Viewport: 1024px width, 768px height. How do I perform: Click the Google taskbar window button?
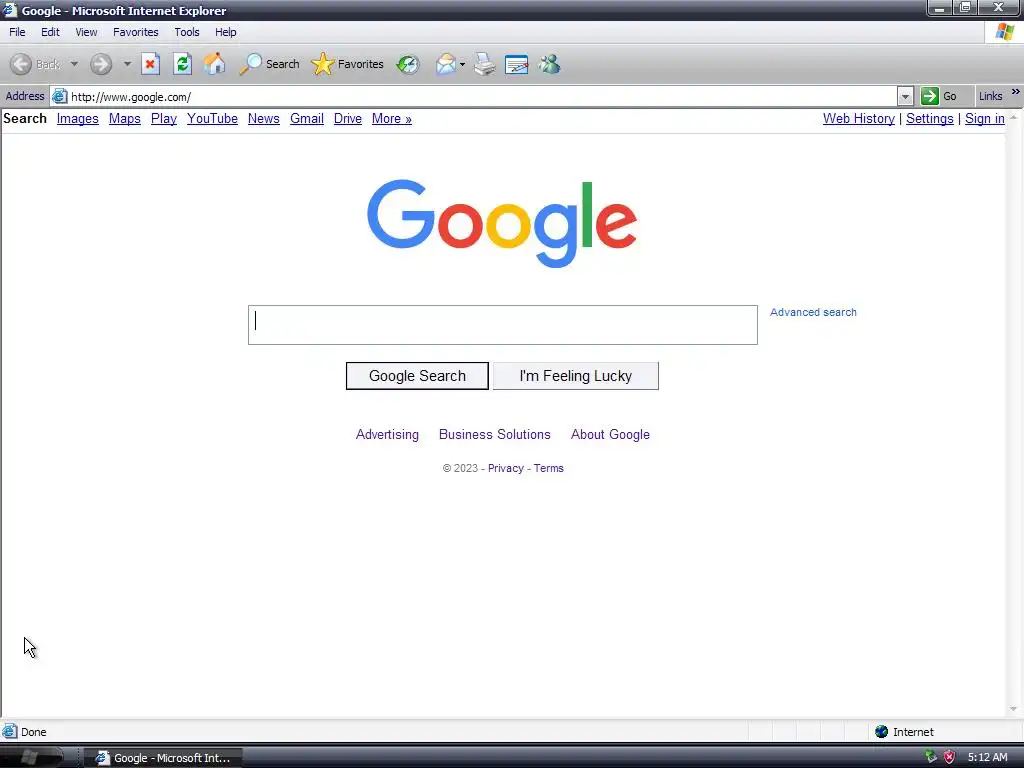click(164, 758)
